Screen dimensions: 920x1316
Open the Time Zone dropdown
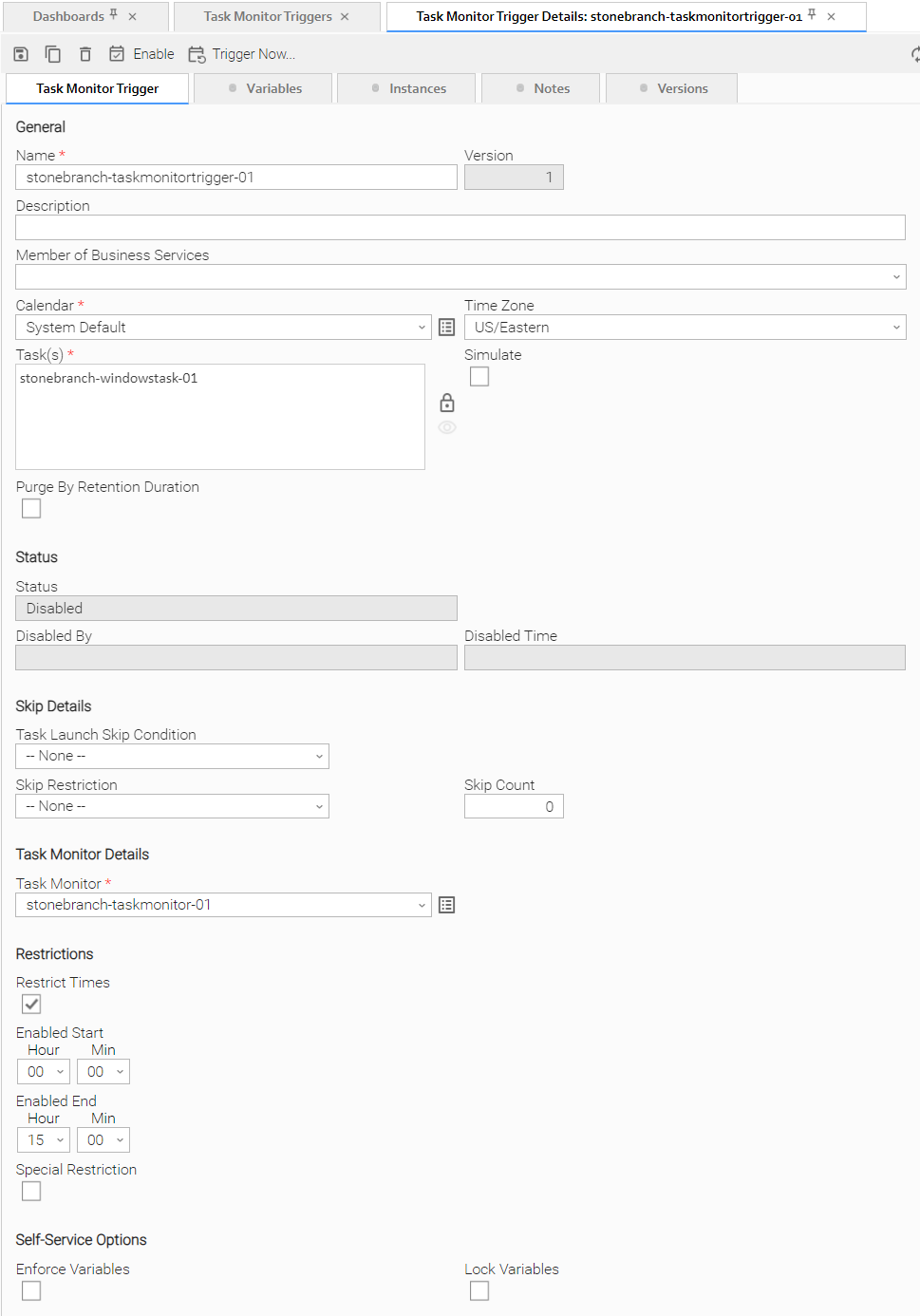(685, 328)
